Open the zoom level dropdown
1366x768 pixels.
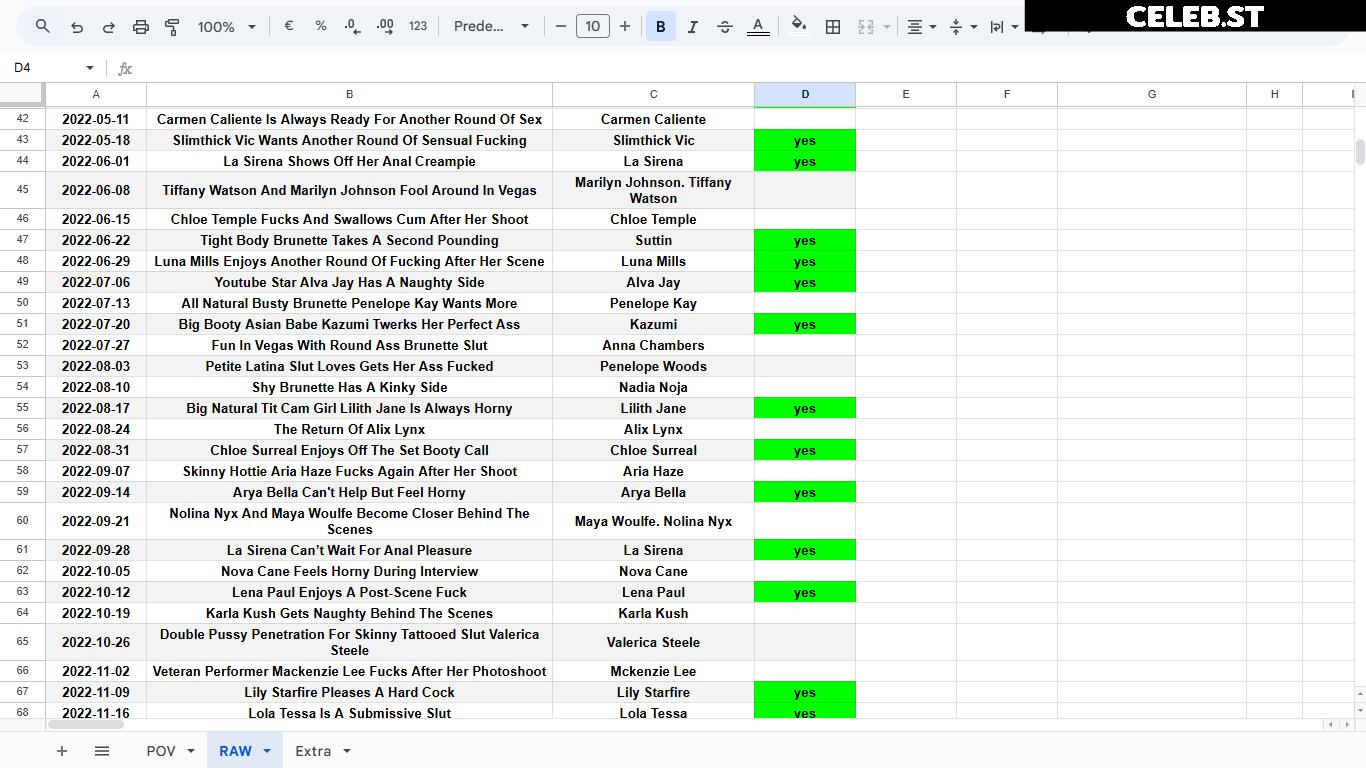pyautogui.click(x=227, y=26)
